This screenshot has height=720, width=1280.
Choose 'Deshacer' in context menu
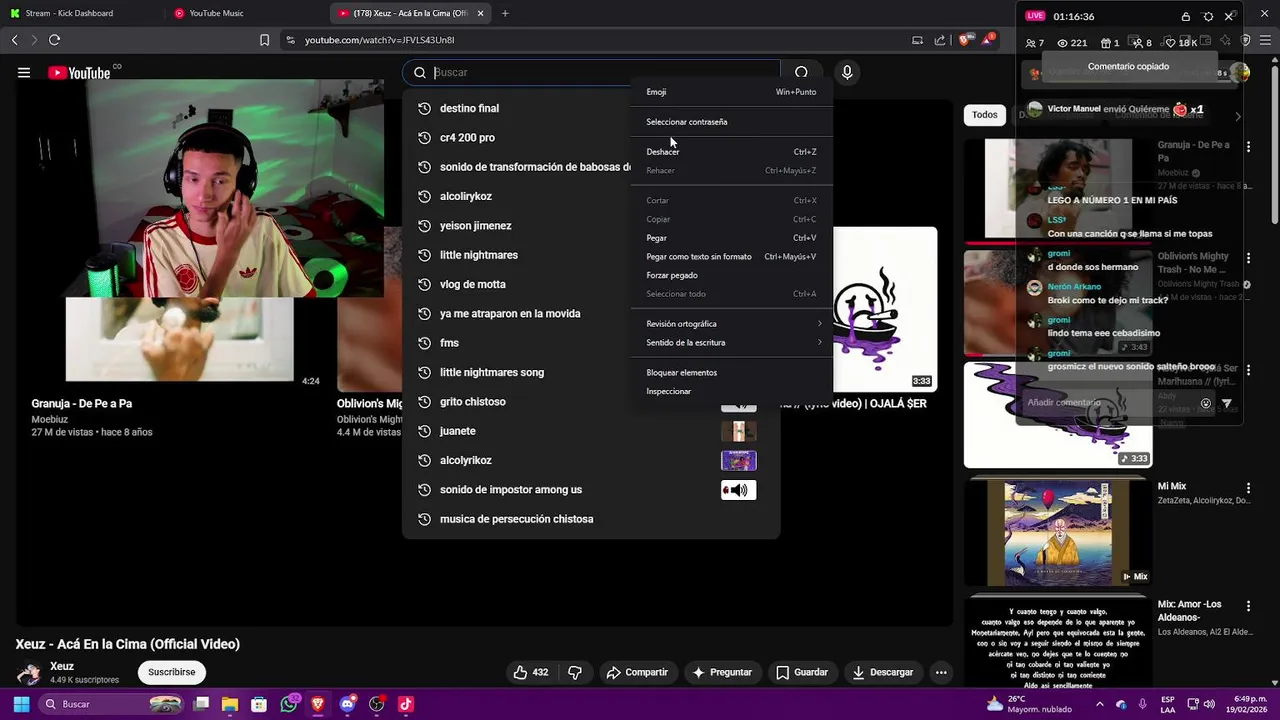point(732,152)
